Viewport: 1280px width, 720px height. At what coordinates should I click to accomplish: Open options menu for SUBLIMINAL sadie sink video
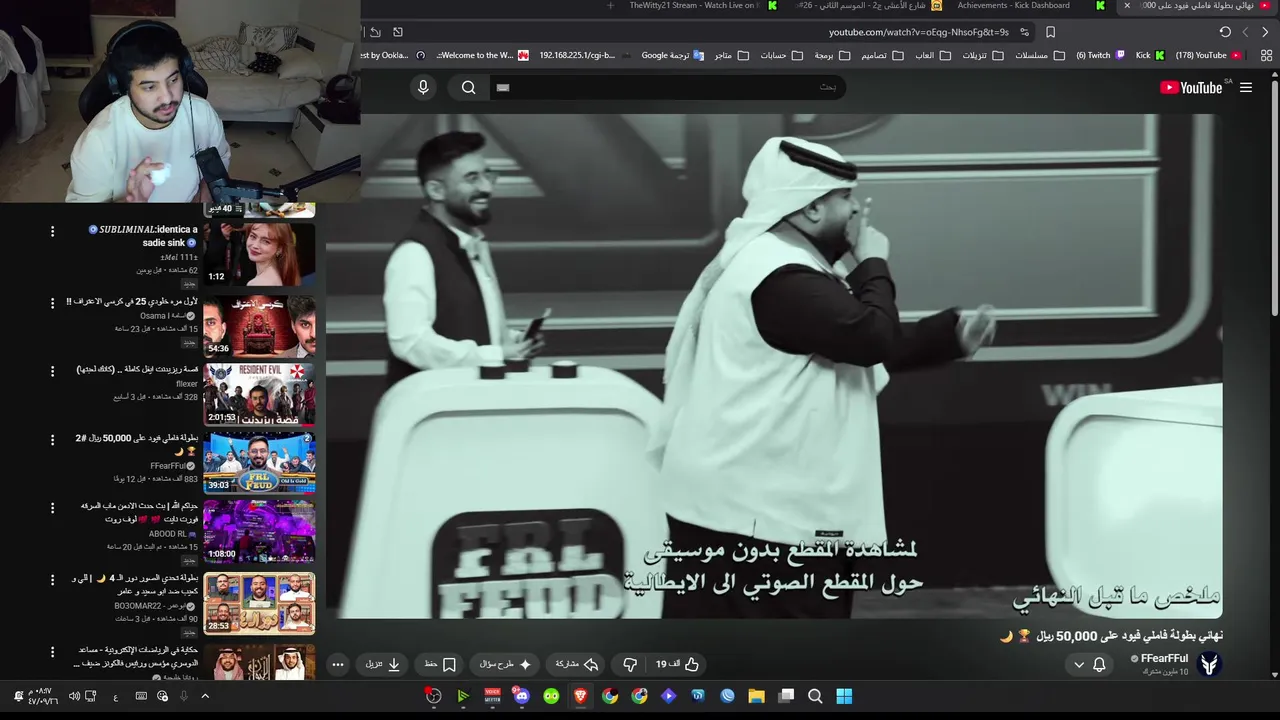point(52,231)
